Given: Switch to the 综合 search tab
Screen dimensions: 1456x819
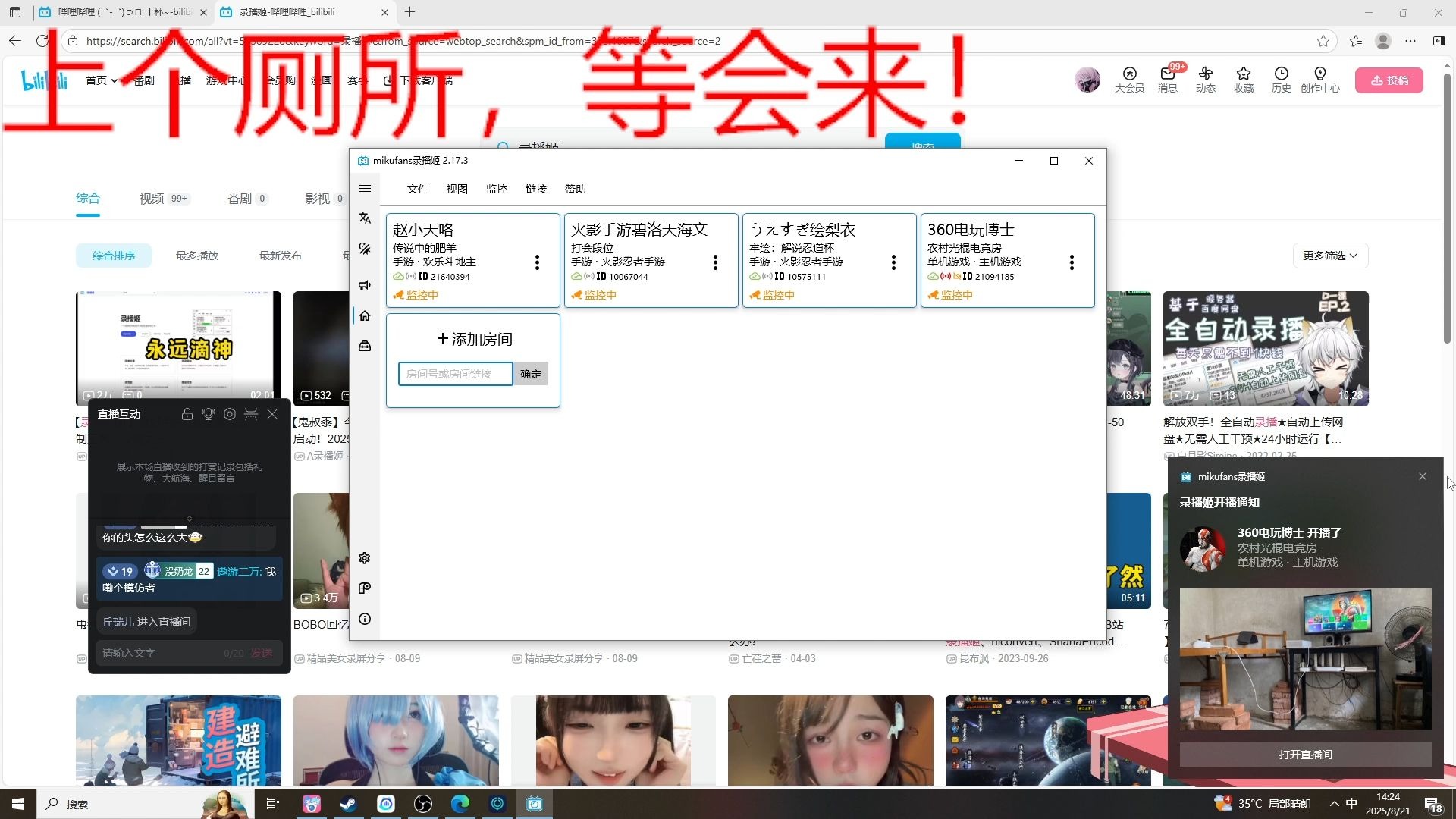Looking at the screenshot, I should 88,199.
